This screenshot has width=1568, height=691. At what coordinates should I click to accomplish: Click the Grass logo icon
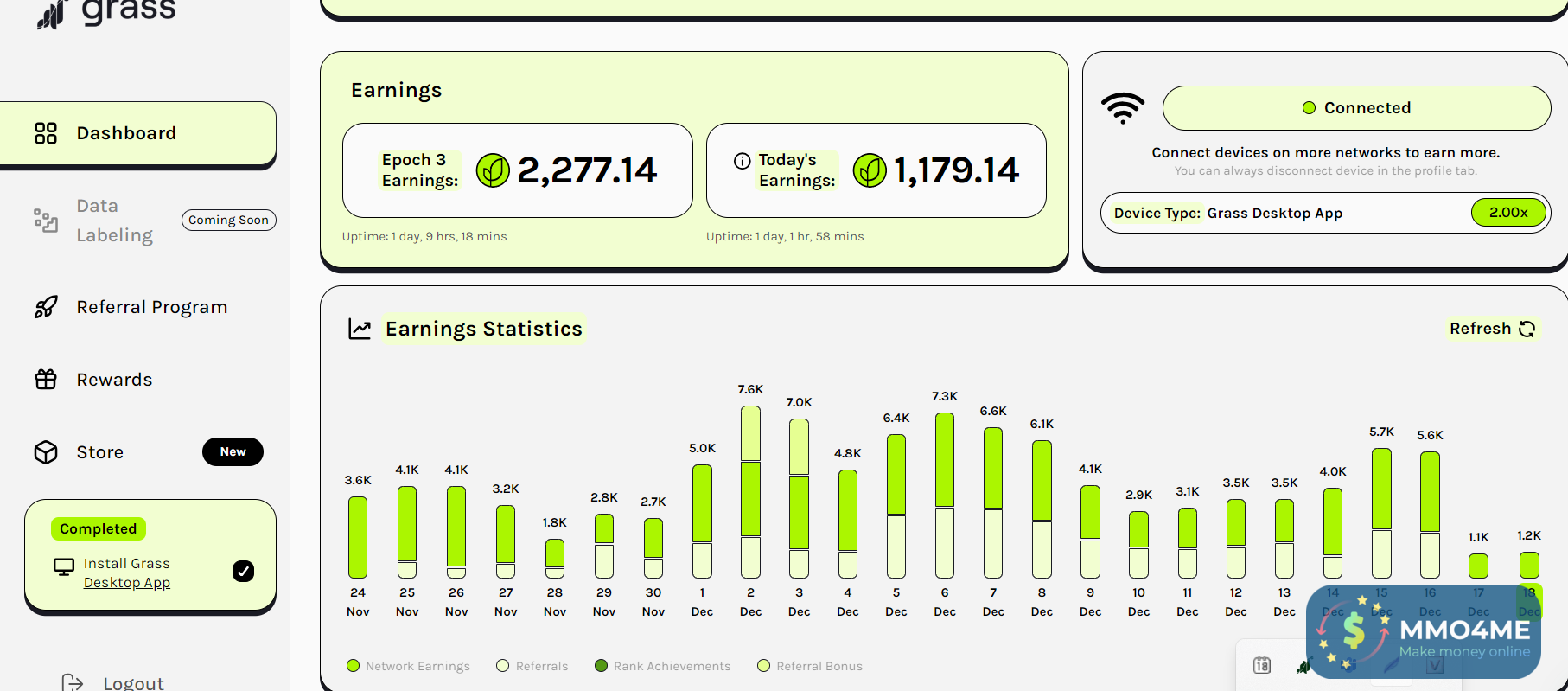pyautogui.click(x=52, y=14)
